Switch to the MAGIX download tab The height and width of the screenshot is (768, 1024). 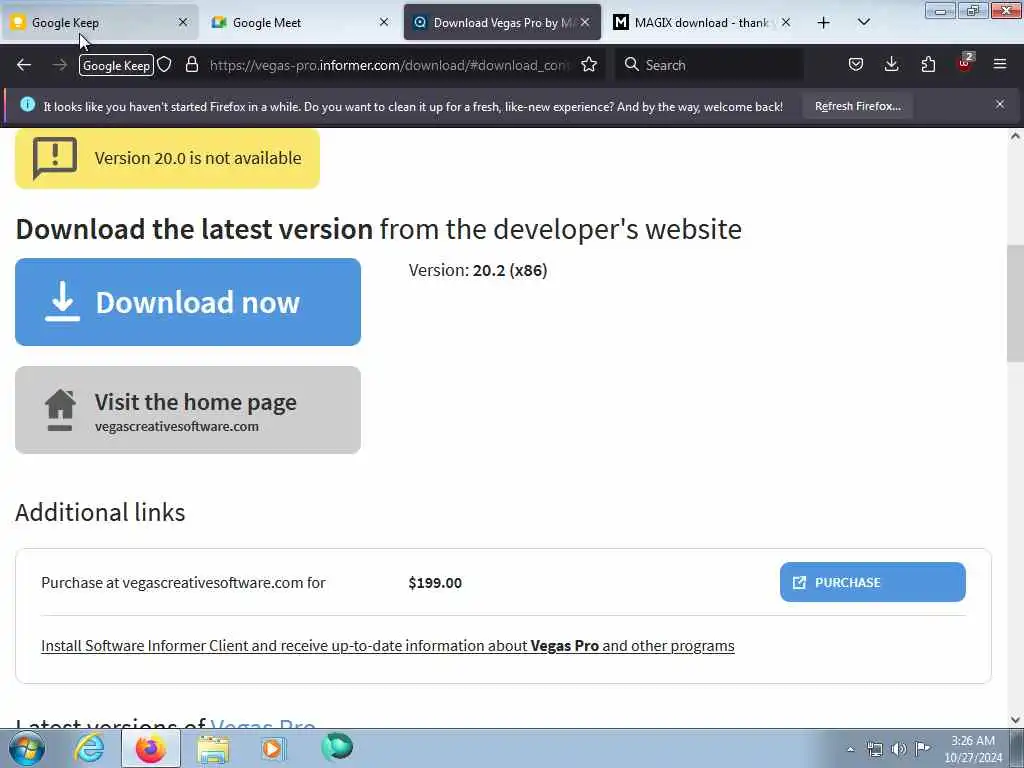tap(703, 23)
